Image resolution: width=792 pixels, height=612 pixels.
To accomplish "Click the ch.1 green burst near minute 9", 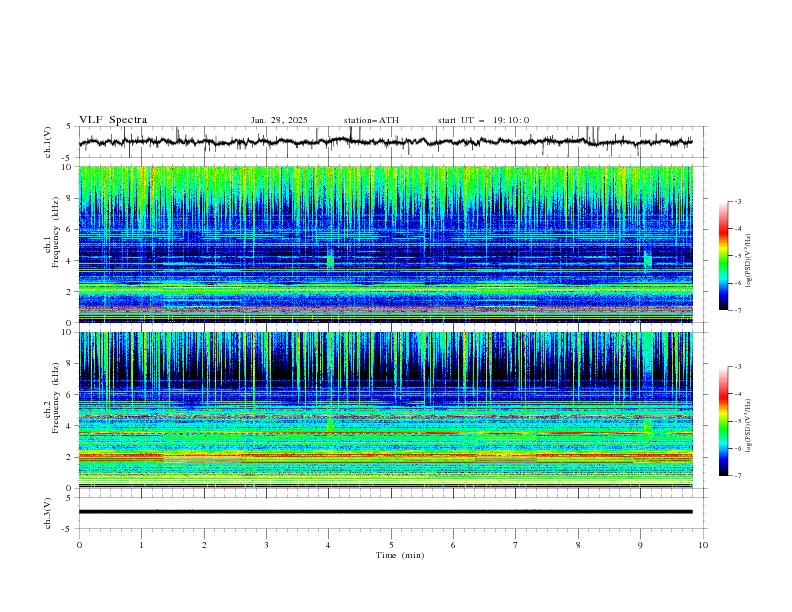I will pos(648,259).
